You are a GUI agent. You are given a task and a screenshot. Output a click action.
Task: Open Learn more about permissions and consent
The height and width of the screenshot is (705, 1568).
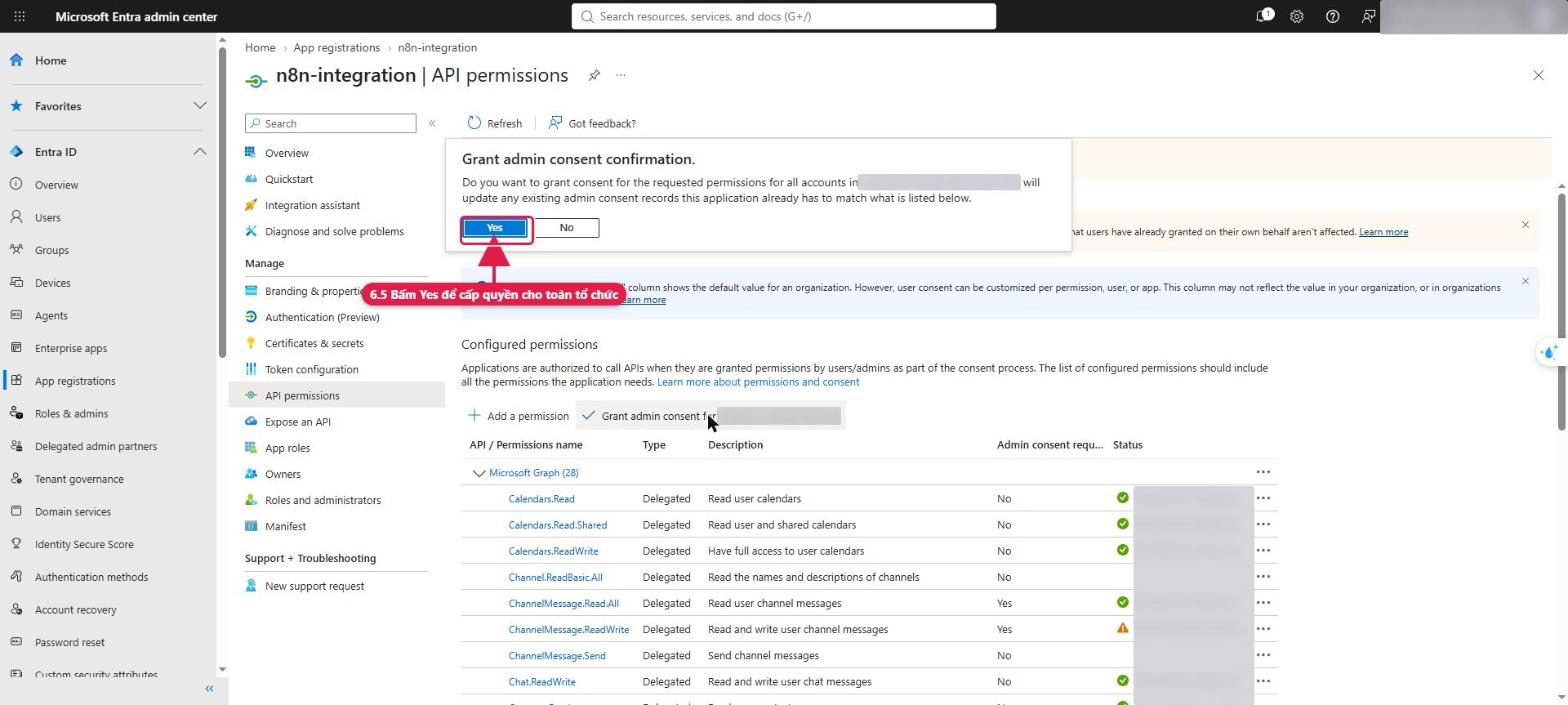[757, 382]
